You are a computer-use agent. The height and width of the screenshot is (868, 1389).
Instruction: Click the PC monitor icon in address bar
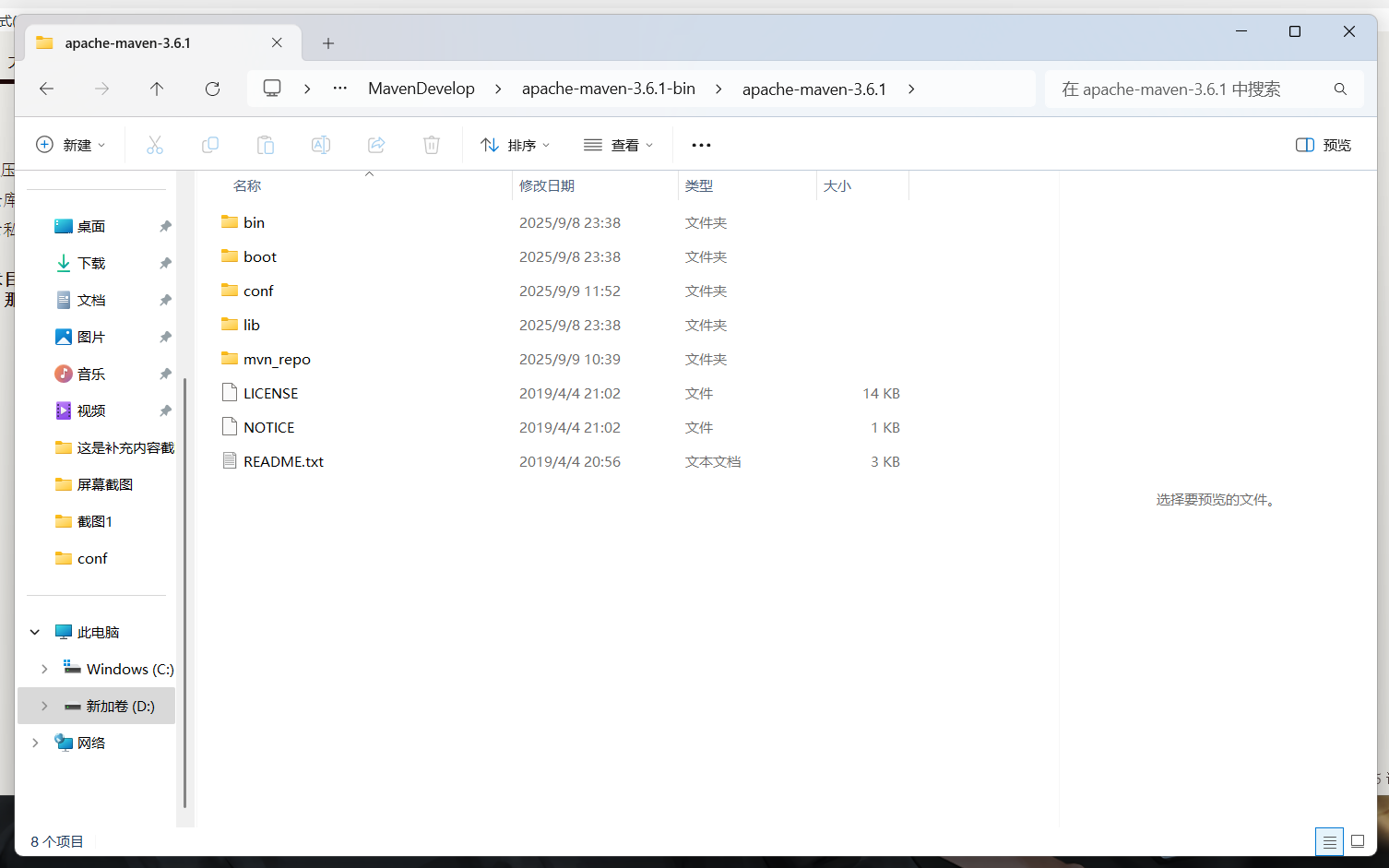272,89
